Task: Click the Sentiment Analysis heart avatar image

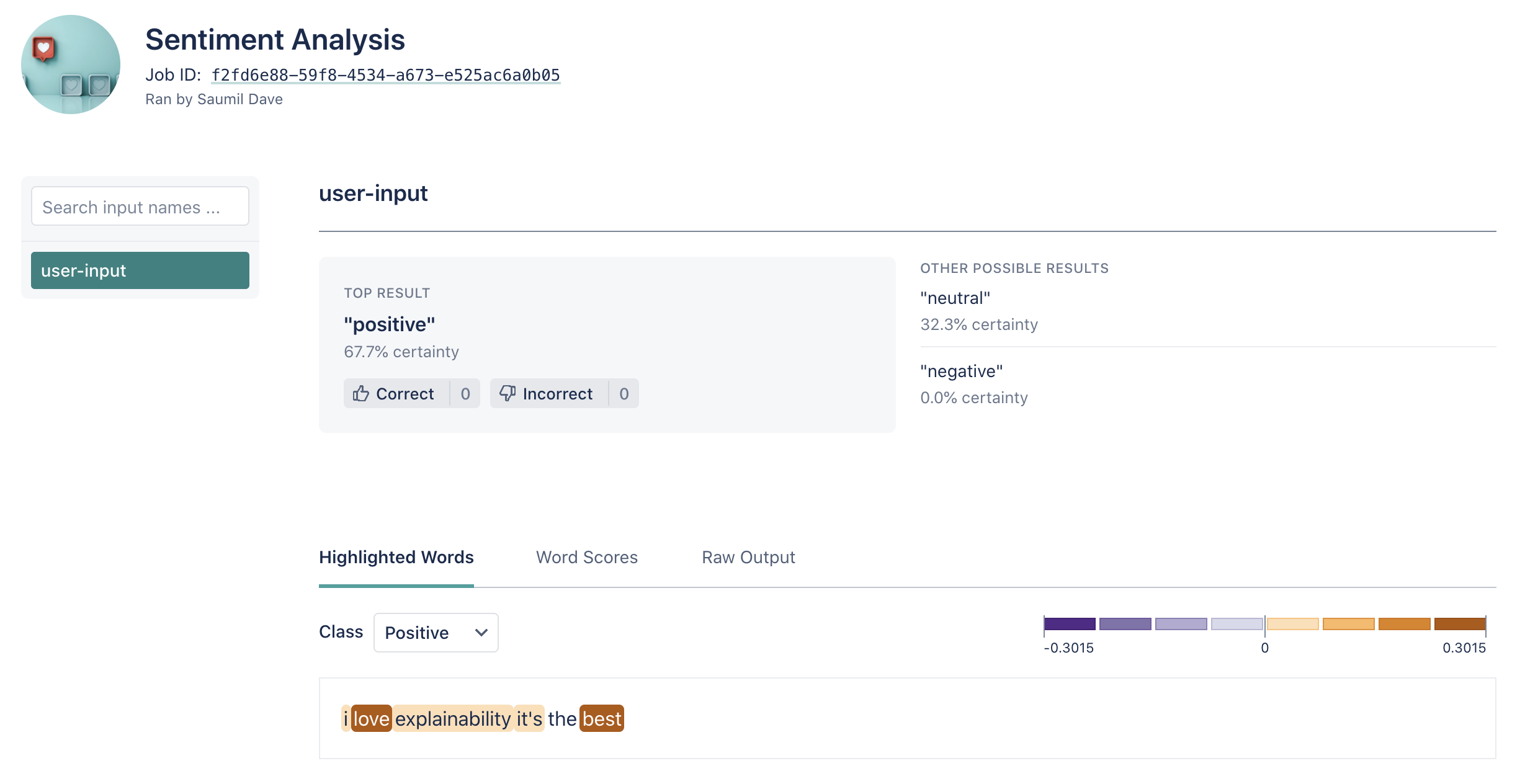Action: [71, 65]
